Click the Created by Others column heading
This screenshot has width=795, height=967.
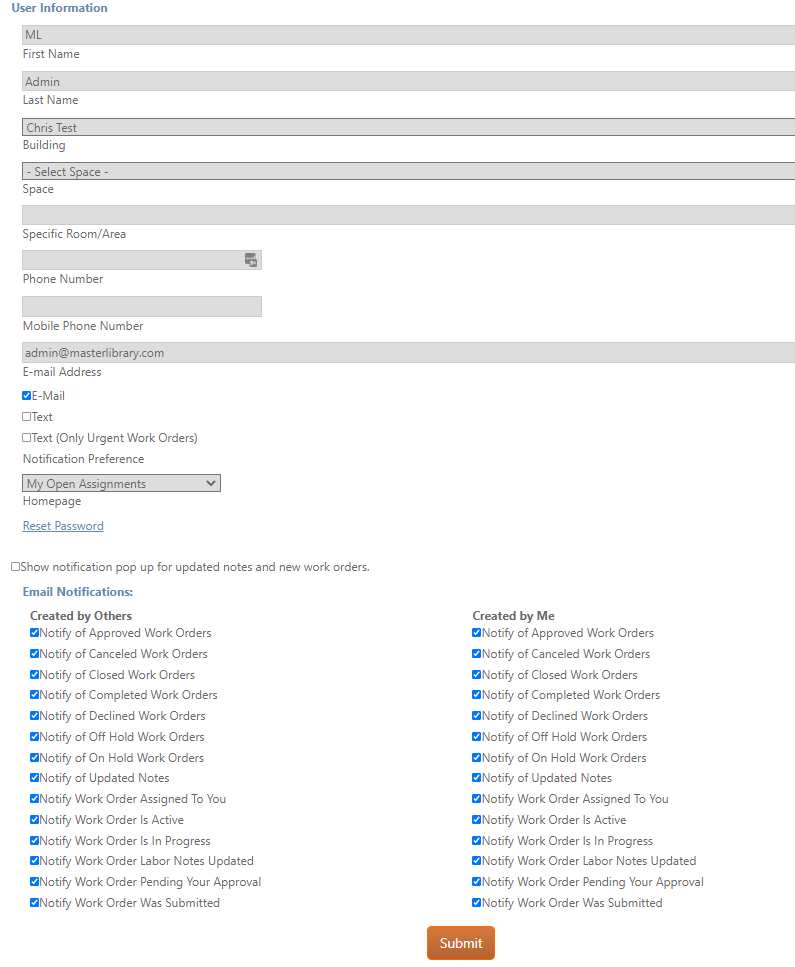pos(81,615)
